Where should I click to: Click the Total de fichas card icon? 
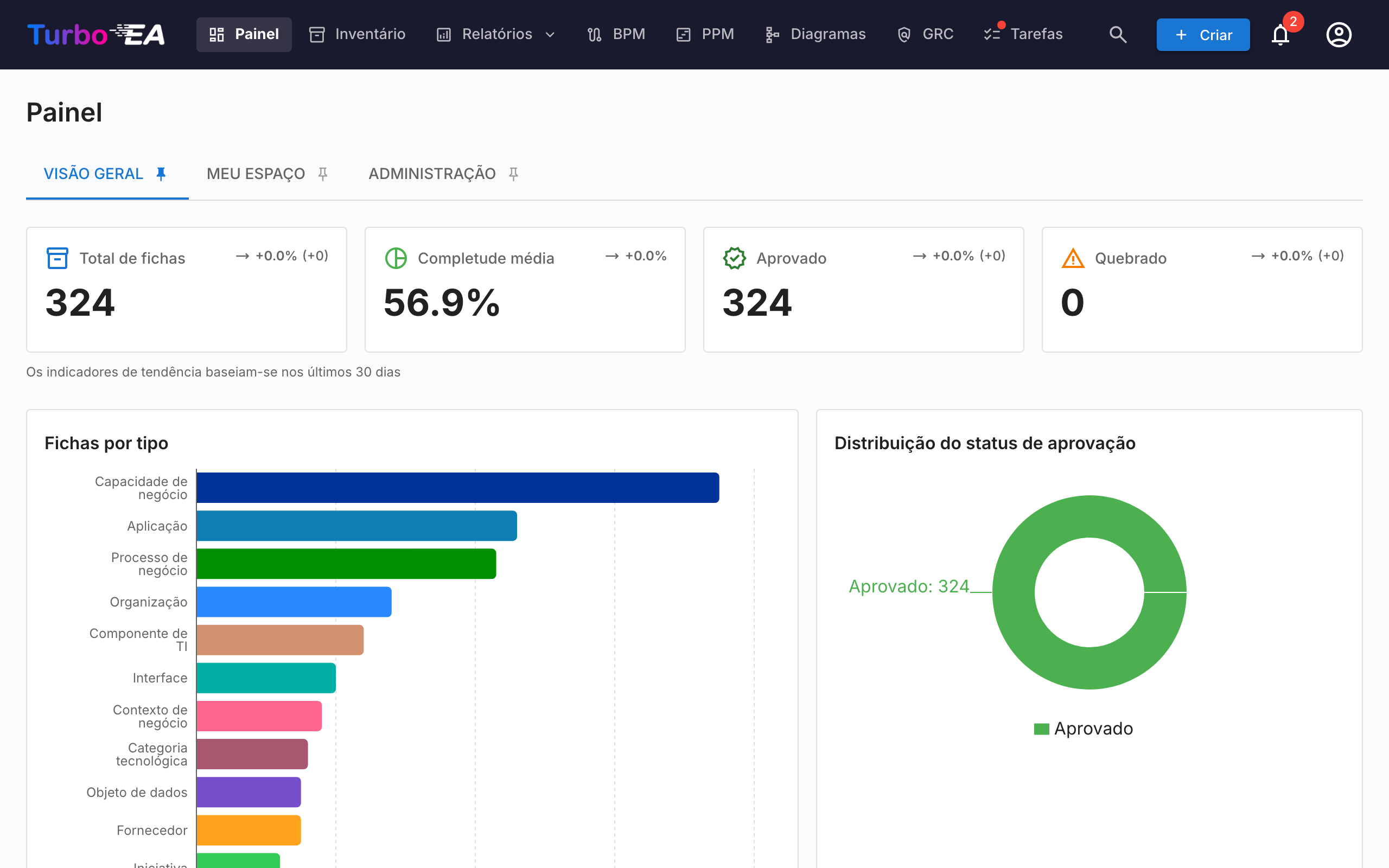point(57,258)
